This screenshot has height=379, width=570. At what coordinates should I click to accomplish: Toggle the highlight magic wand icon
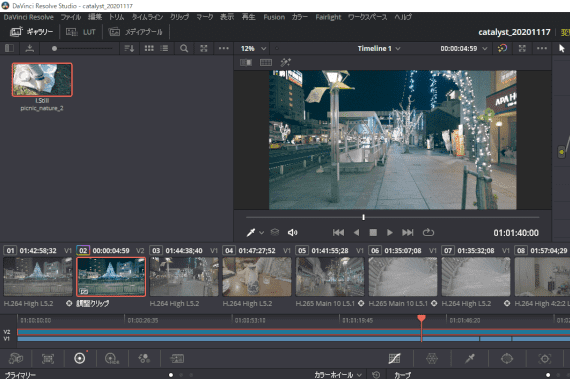pos(285,63)
